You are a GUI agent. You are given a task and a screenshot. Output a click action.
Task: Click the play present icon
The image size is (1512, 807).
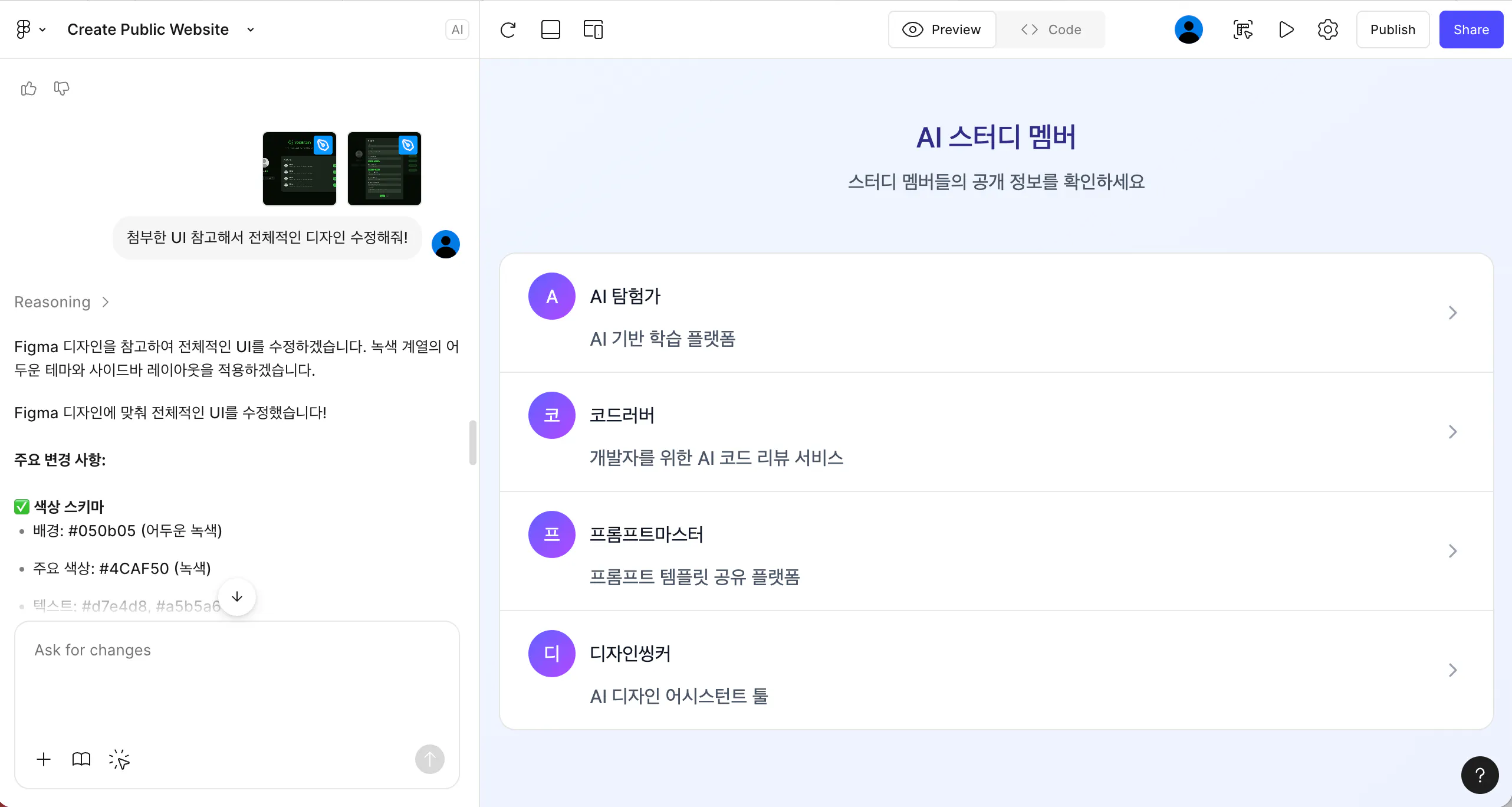pyautogui.click(x=1286, y=29)
